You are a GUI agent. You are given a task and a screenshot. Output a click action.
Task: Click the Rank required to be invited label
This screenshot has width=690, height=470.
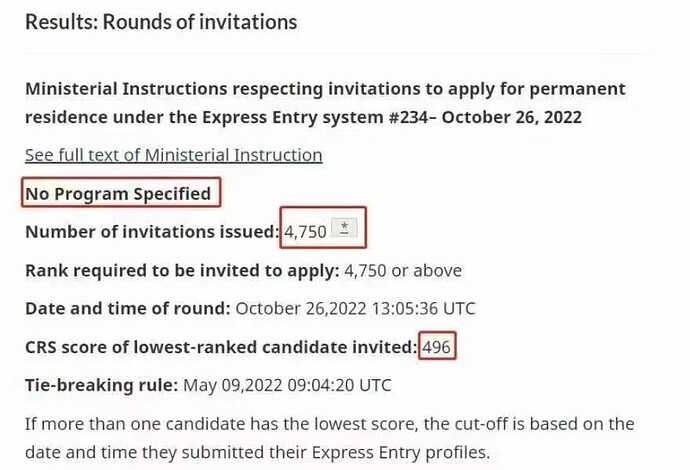(x=181, y=270)
